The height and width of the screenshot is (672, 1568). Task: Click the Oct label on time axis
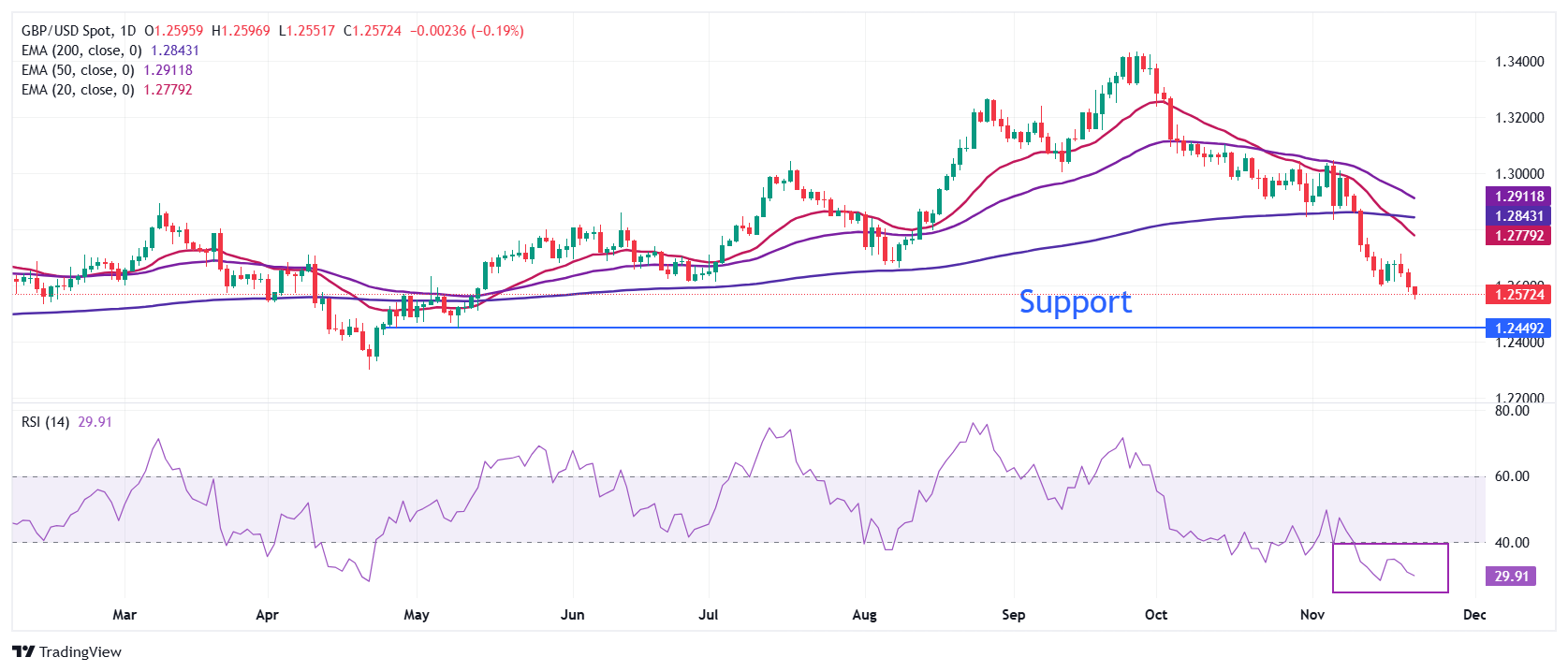coord(1156,615)
